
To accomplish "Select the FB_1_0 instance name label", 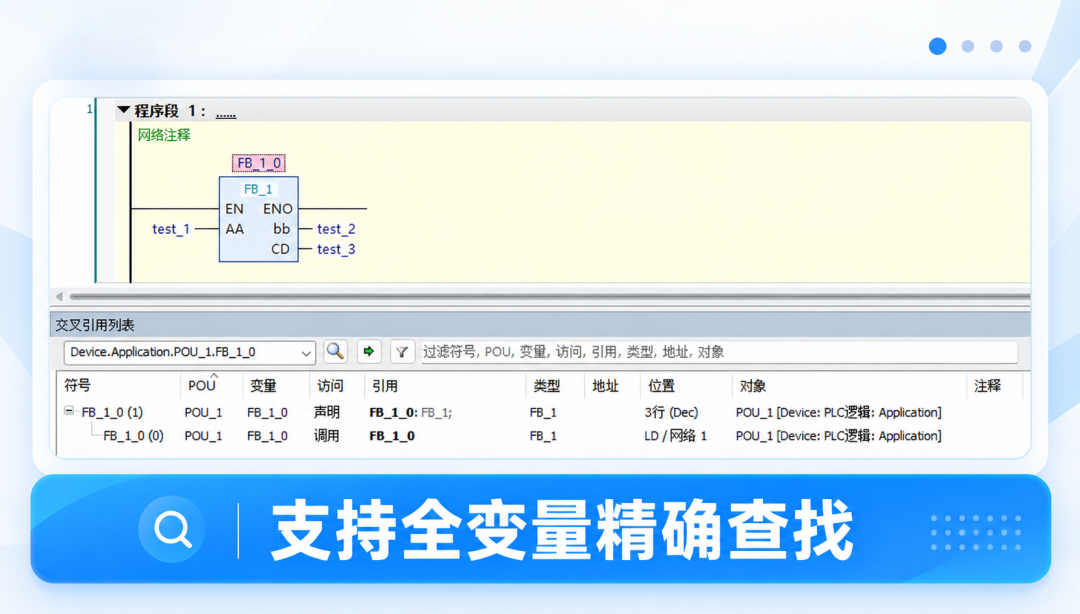I will tap(259, 163).
